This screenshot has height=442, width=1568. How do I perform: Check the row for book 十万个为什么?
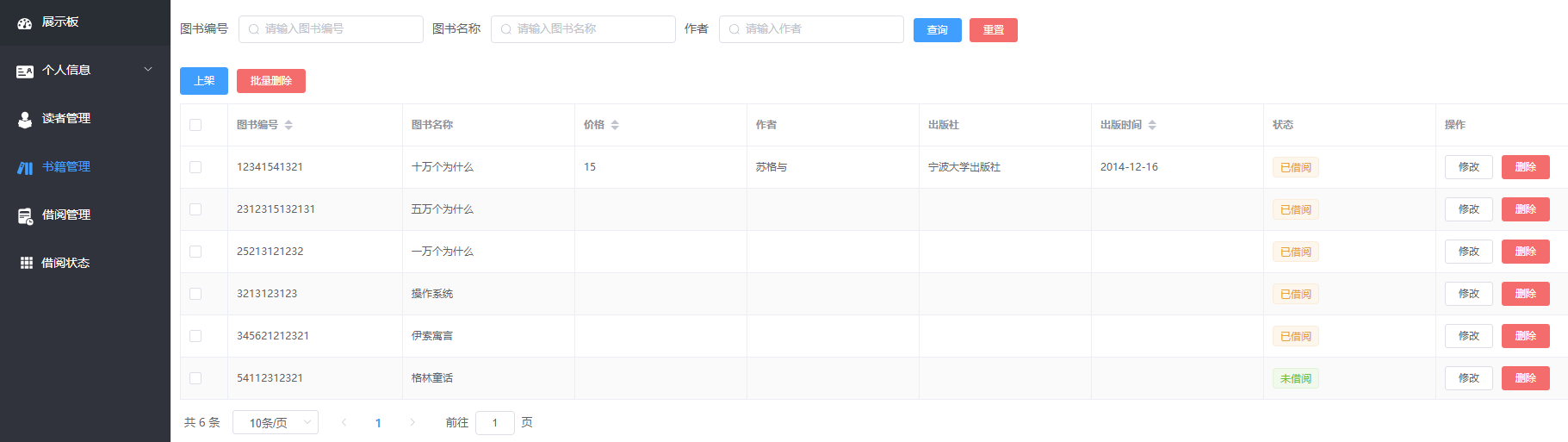[x=195, y=167]
